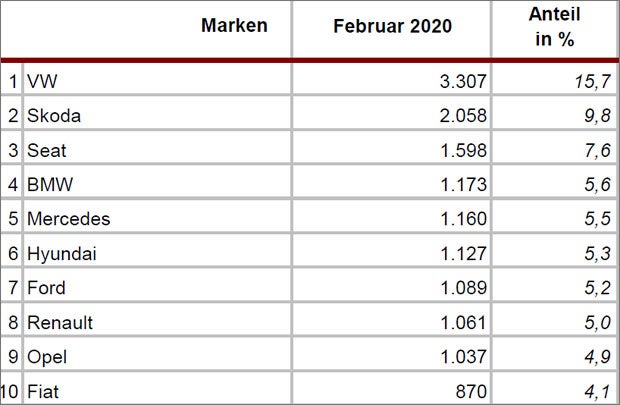Click the Fiat value 870
620x405 pixels.
tap(468, 391)
